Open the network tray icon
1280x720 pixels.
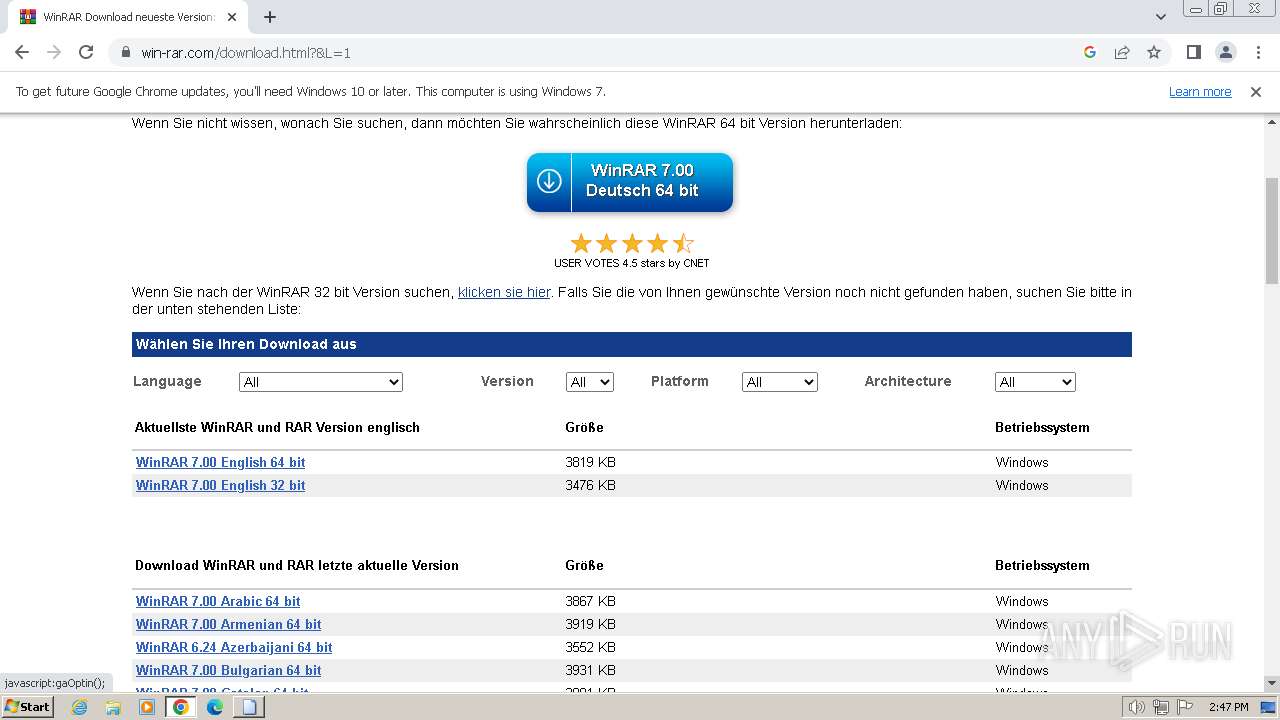point(1160,707)
